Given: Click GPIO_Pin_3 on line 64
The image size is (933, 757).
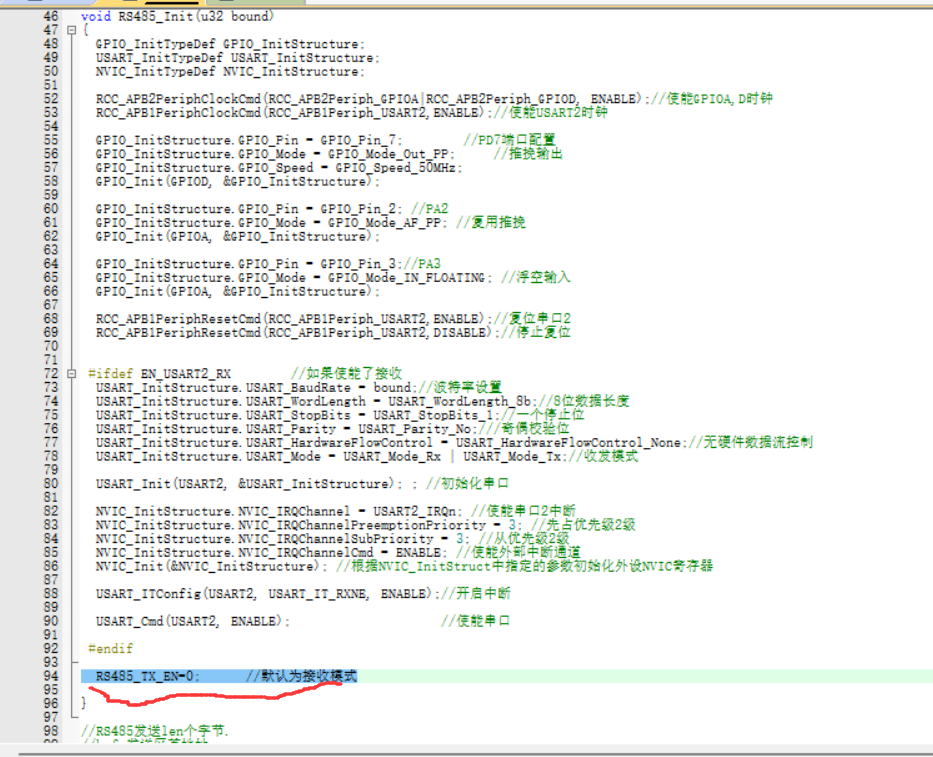Looking at the screenshot, I should [358, 264].
